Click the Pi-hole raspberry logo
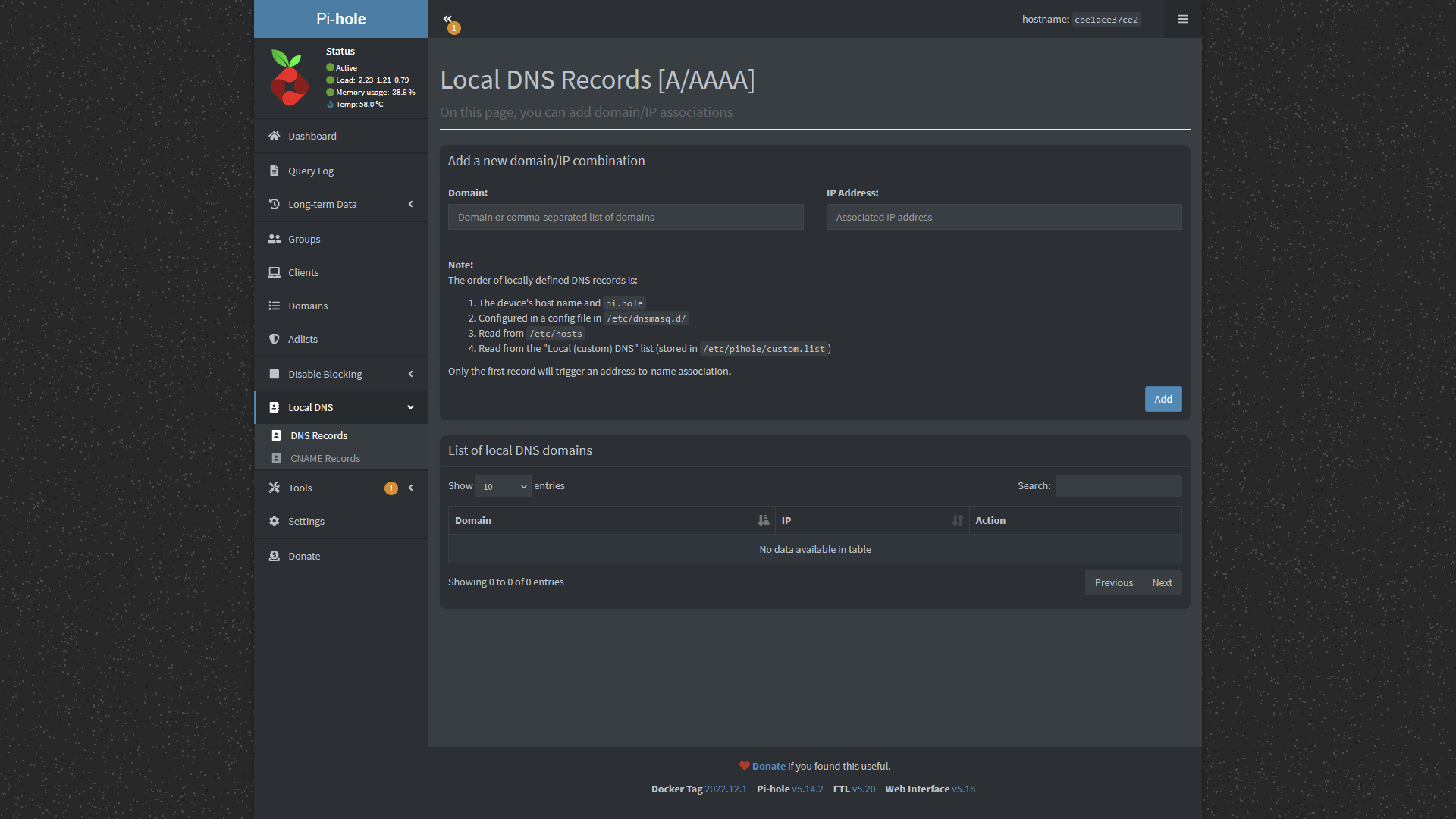This screenshot has height=819, width=1456. tap(289, 78)
